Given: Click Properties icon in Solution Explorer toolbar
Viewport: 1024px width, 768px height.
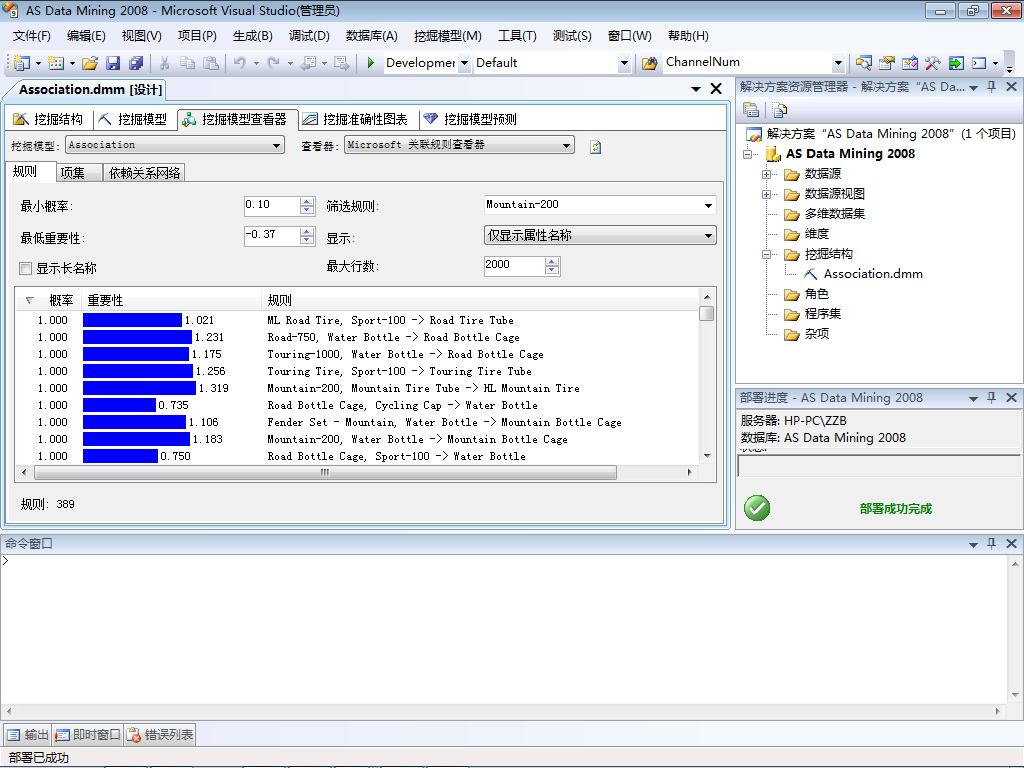Looking at the screenshot, I should pos(751,110).
